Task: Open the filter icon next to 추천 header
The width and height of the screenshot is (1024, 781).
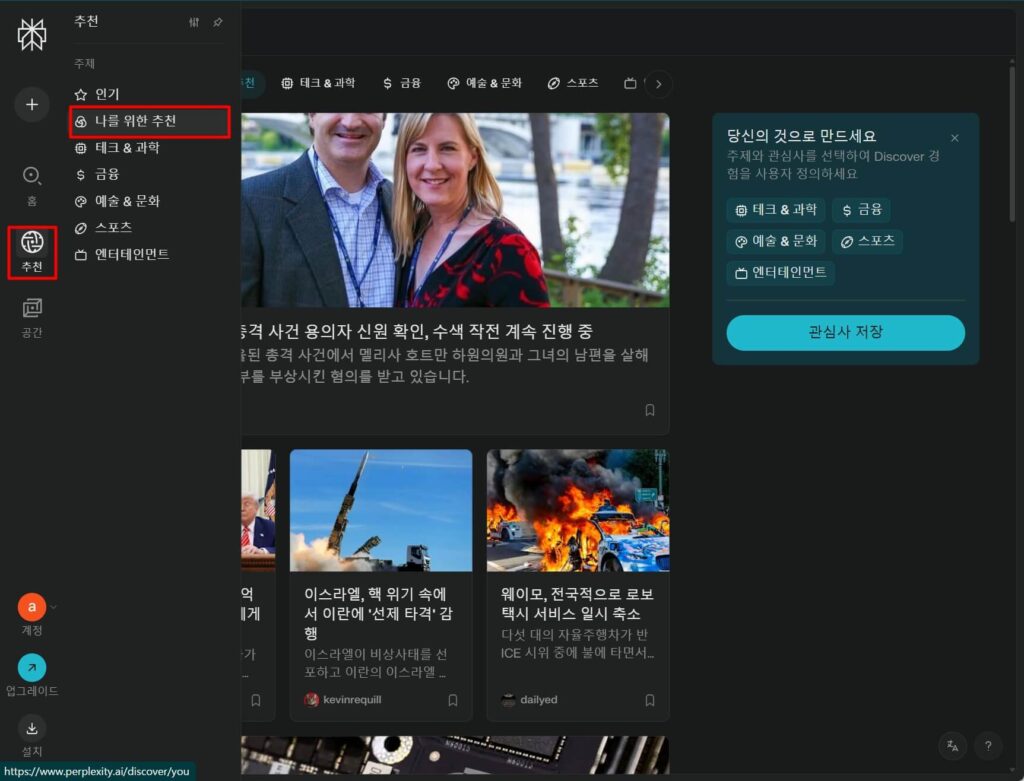Action: 194,21
